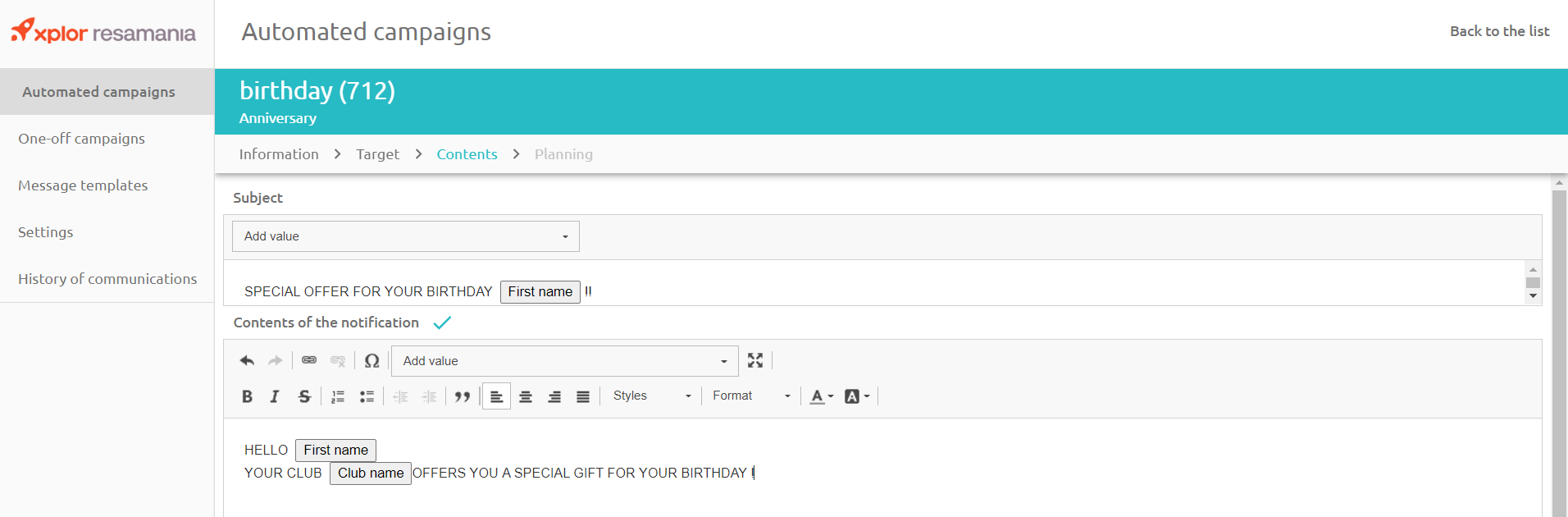This screenshot has height=517, width=1568.
Task: Apply strikethrough formatting
Action: 304,396
